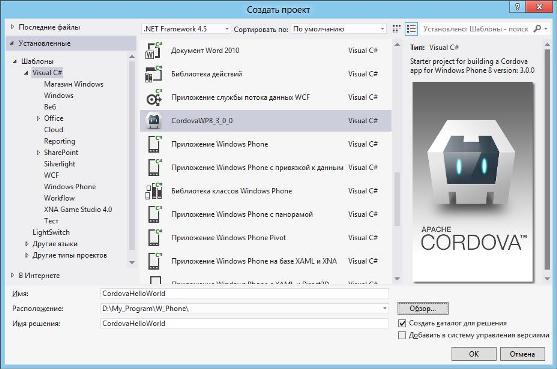The height and width of the screenshot is (369, 557).
Task: Switch to small icons grid view
Action: click(397, 29)
